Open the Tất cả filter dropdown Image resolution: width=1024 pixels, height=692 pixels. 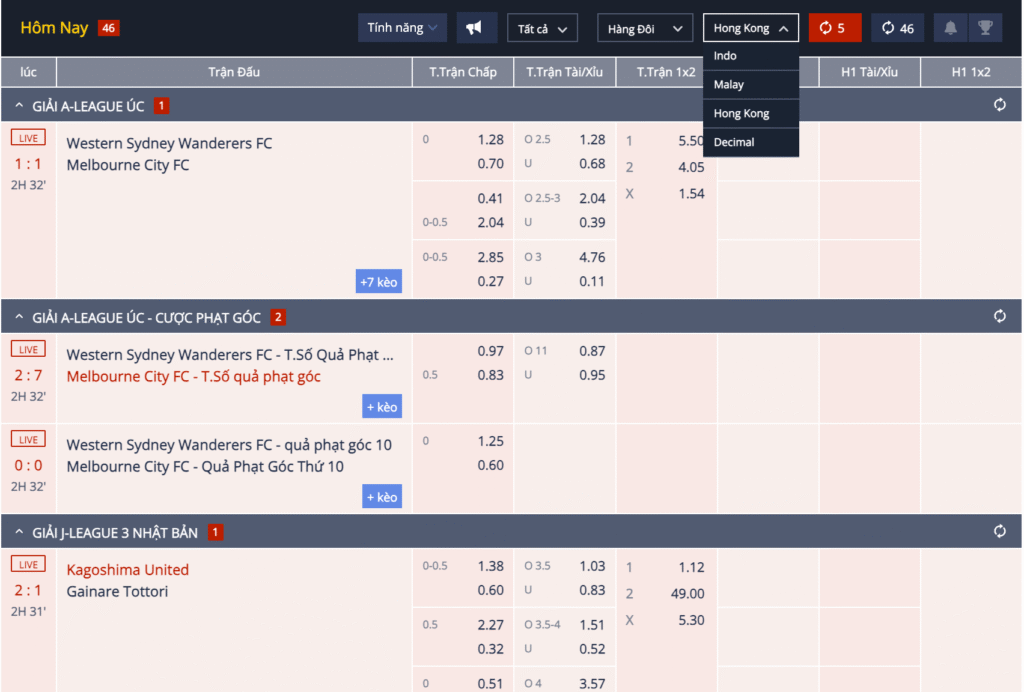tap(542, 29)
